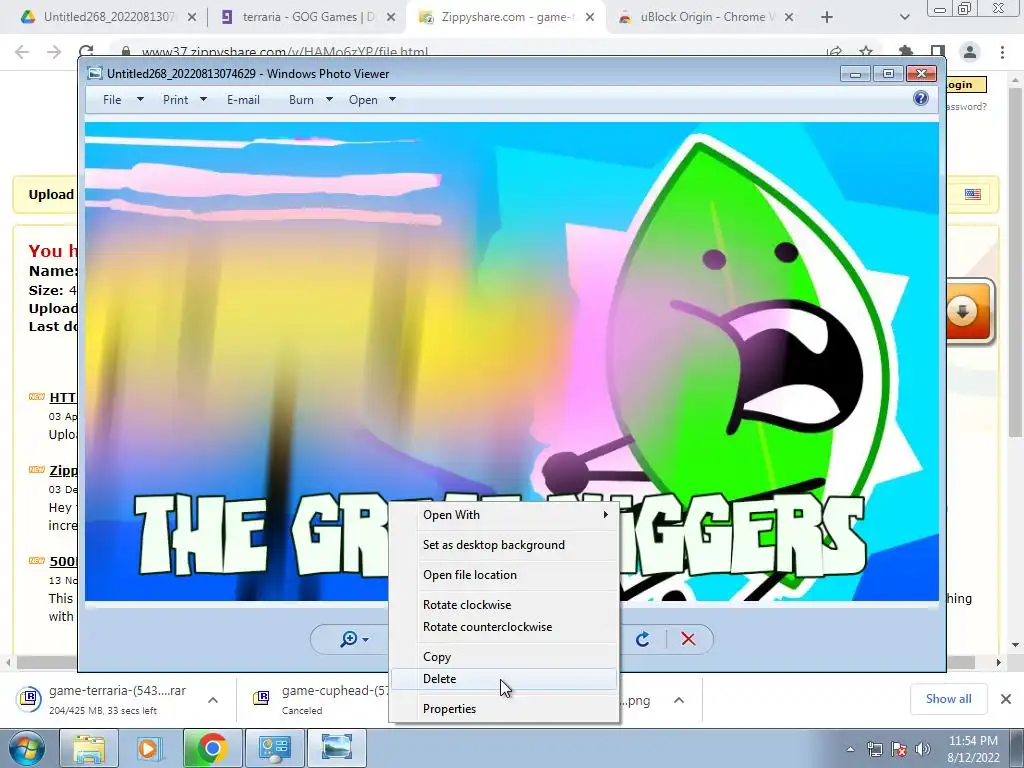Switch to the uBlock Origin tab
The width and height of the screenshot is (1024, 768).
coord(704,17)
